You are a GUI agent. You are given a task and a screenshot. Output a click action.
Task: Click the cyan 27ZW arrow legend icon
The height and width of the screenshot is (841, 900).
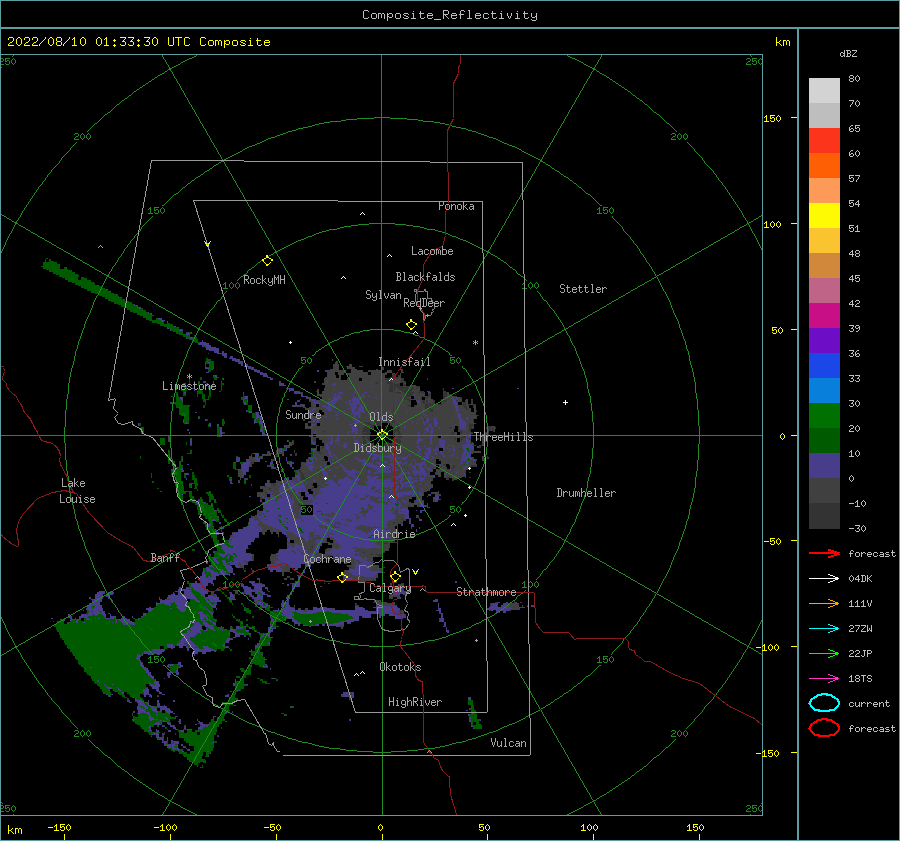coord(824,628)
